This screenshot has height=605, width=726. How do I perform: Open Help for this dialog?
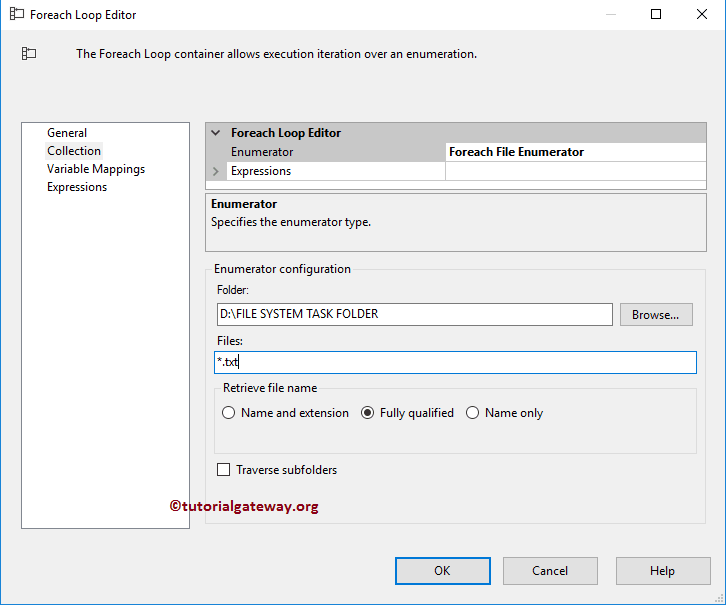pos(663,571)
